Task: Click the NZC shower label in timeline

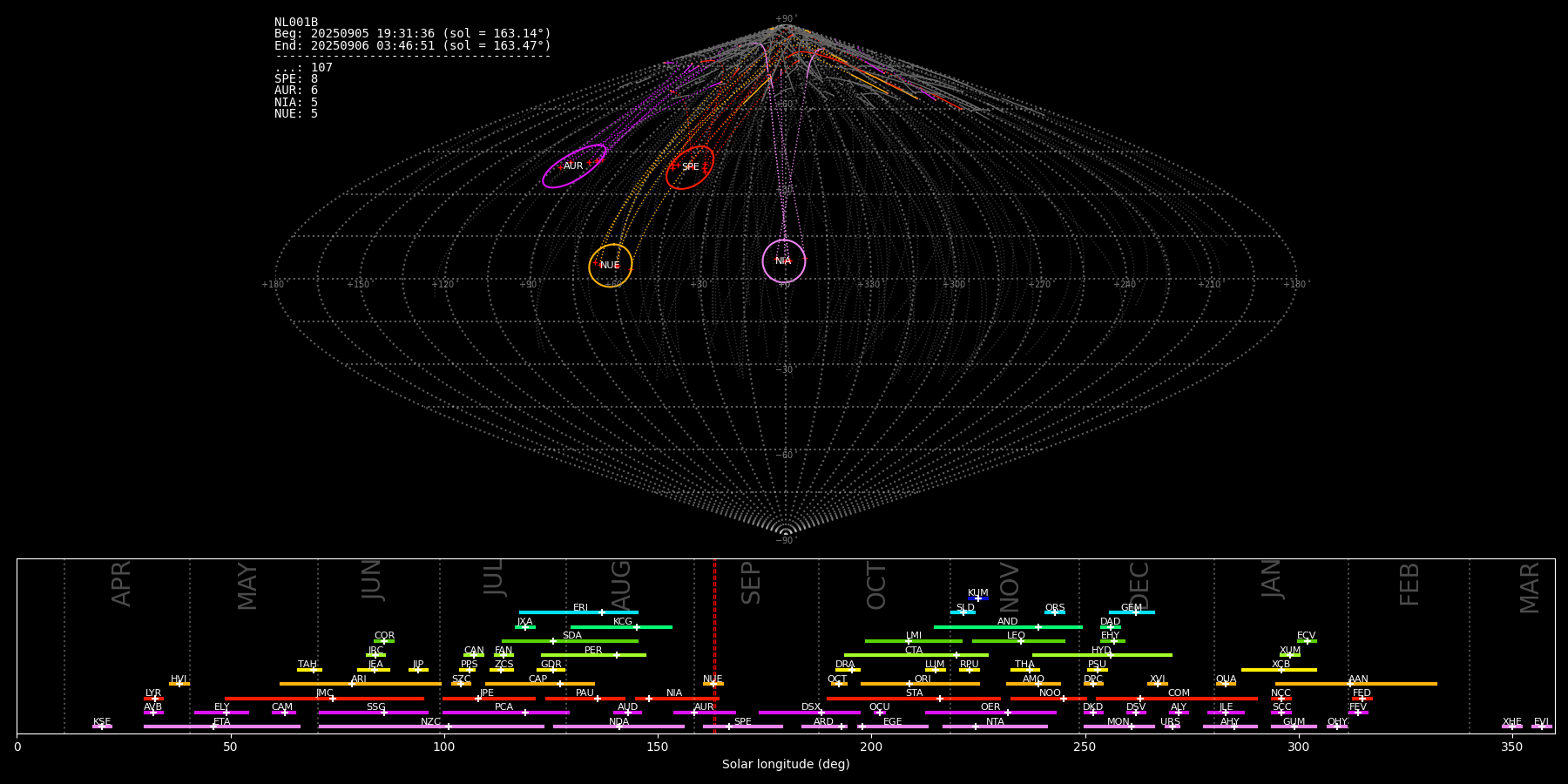Action: (x=431, y=722)
